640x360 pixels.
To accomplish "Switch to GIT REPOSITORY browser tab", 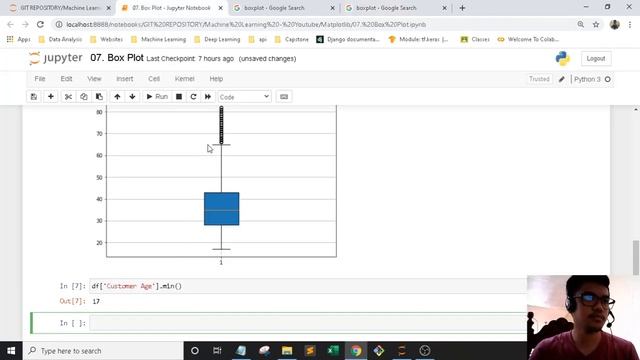I will (60, 8).
